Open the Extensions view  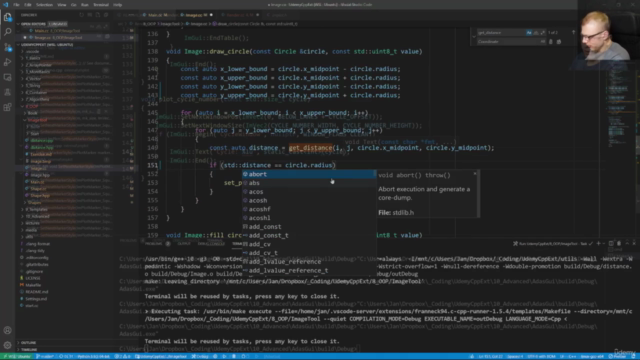click(8, 107)
